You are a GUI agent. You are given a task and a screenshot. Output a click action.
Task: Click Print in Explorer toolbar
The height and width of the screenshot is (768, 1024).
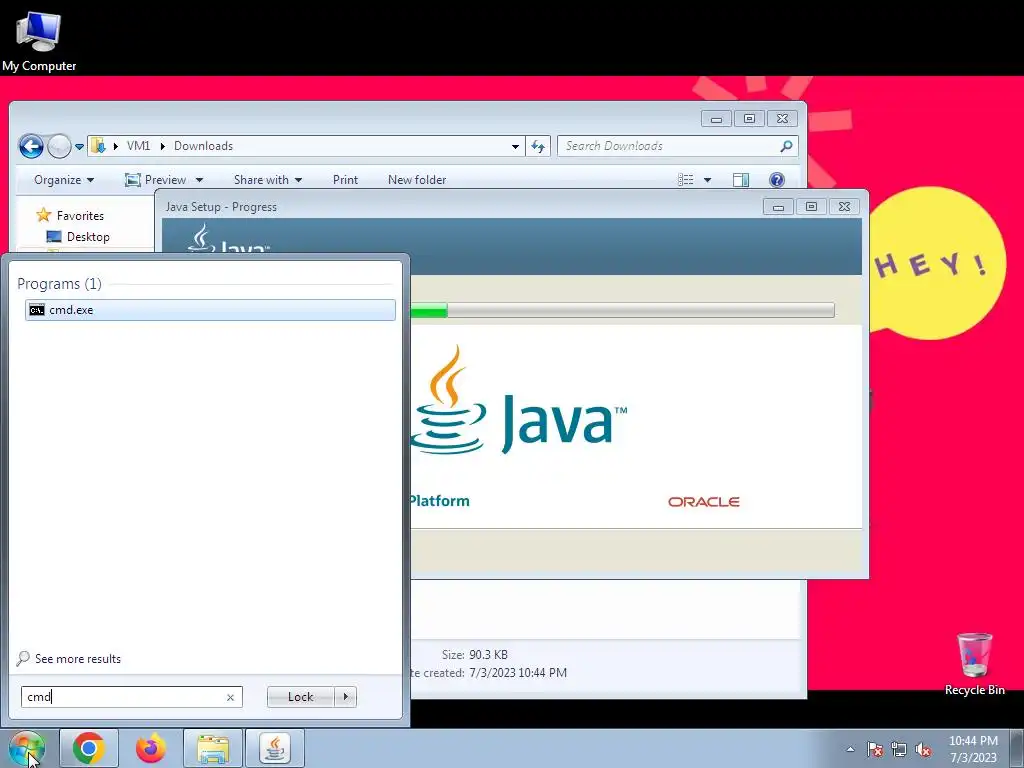(345, 180)
